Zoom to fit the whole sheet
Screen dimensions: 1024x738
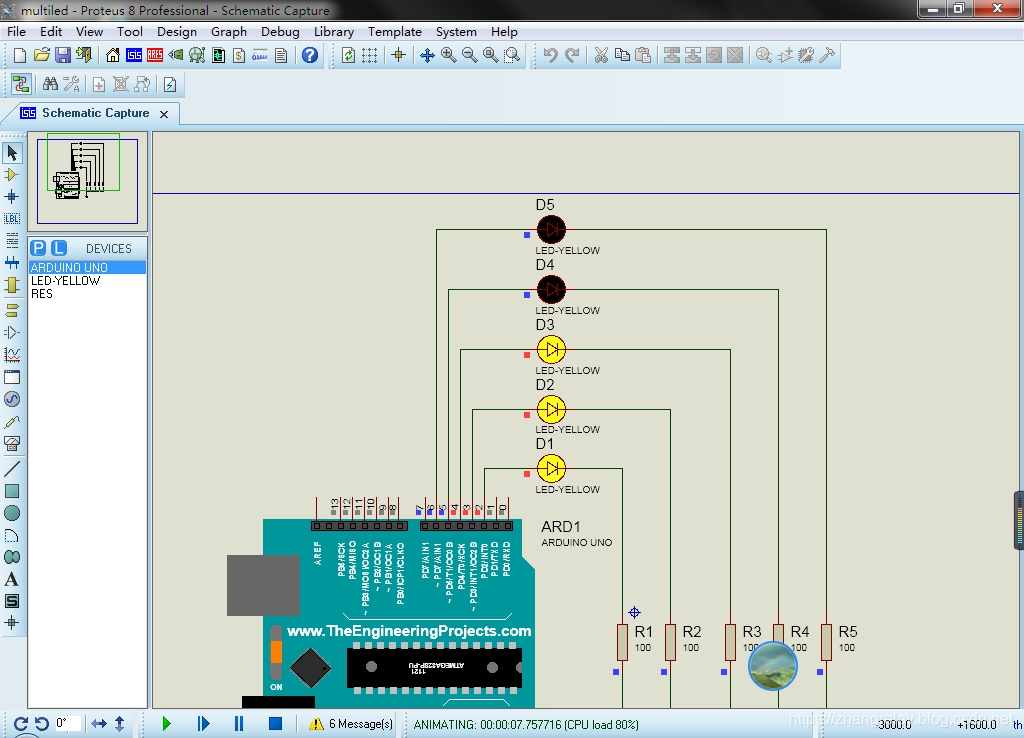click(x=490, y=56)
